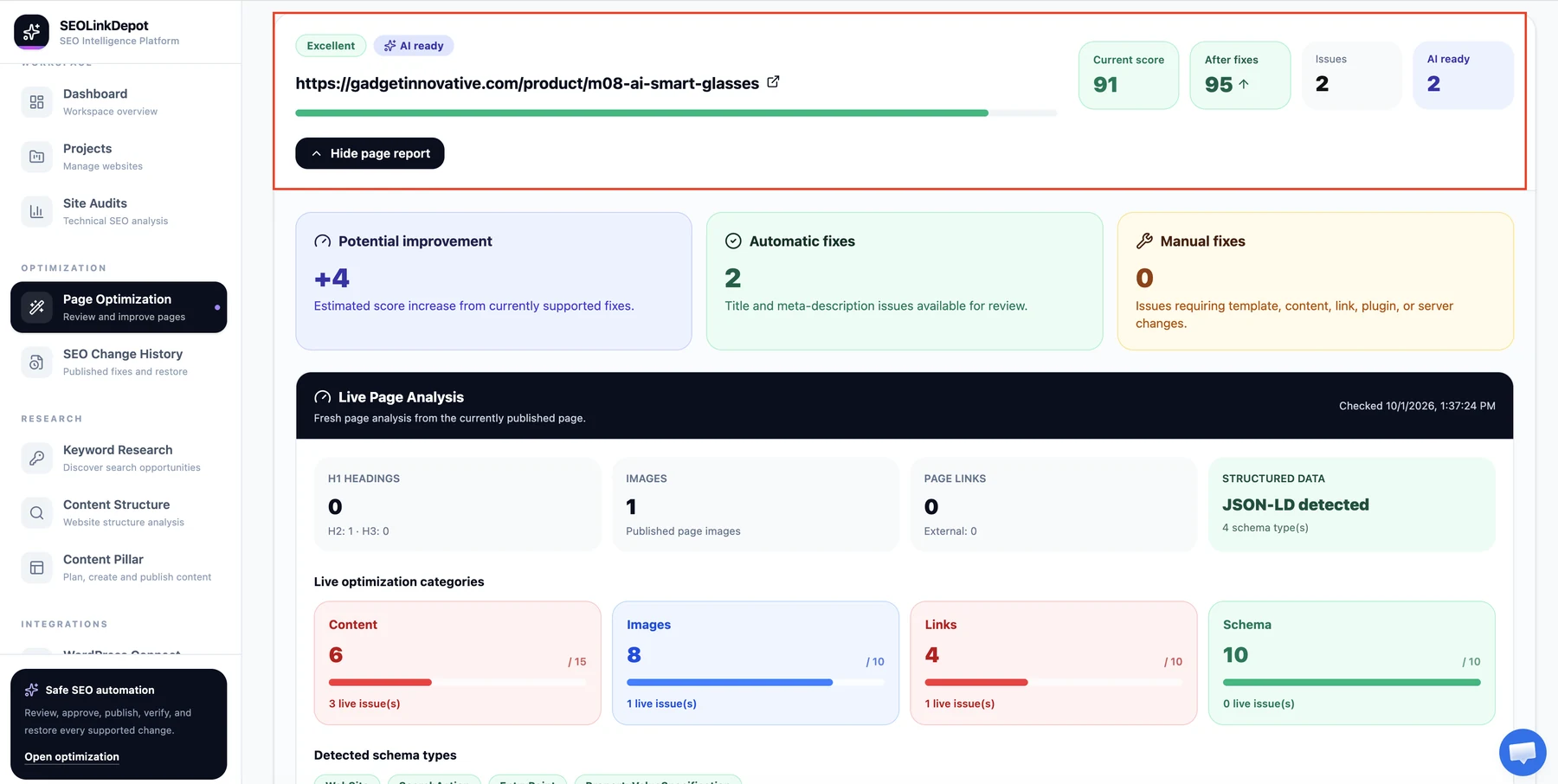
Task: Click the Page Optimization wand icon
Action: (x=36, y=307)
